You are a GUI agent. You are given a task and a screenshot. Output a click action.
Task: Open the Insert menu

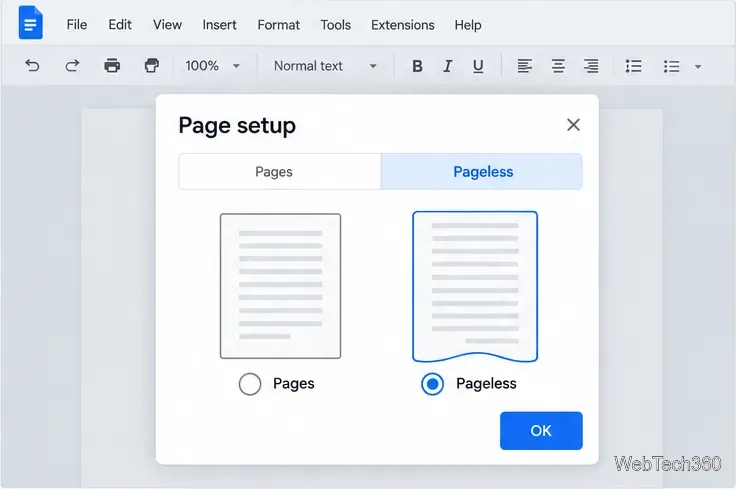coord(219,24)
